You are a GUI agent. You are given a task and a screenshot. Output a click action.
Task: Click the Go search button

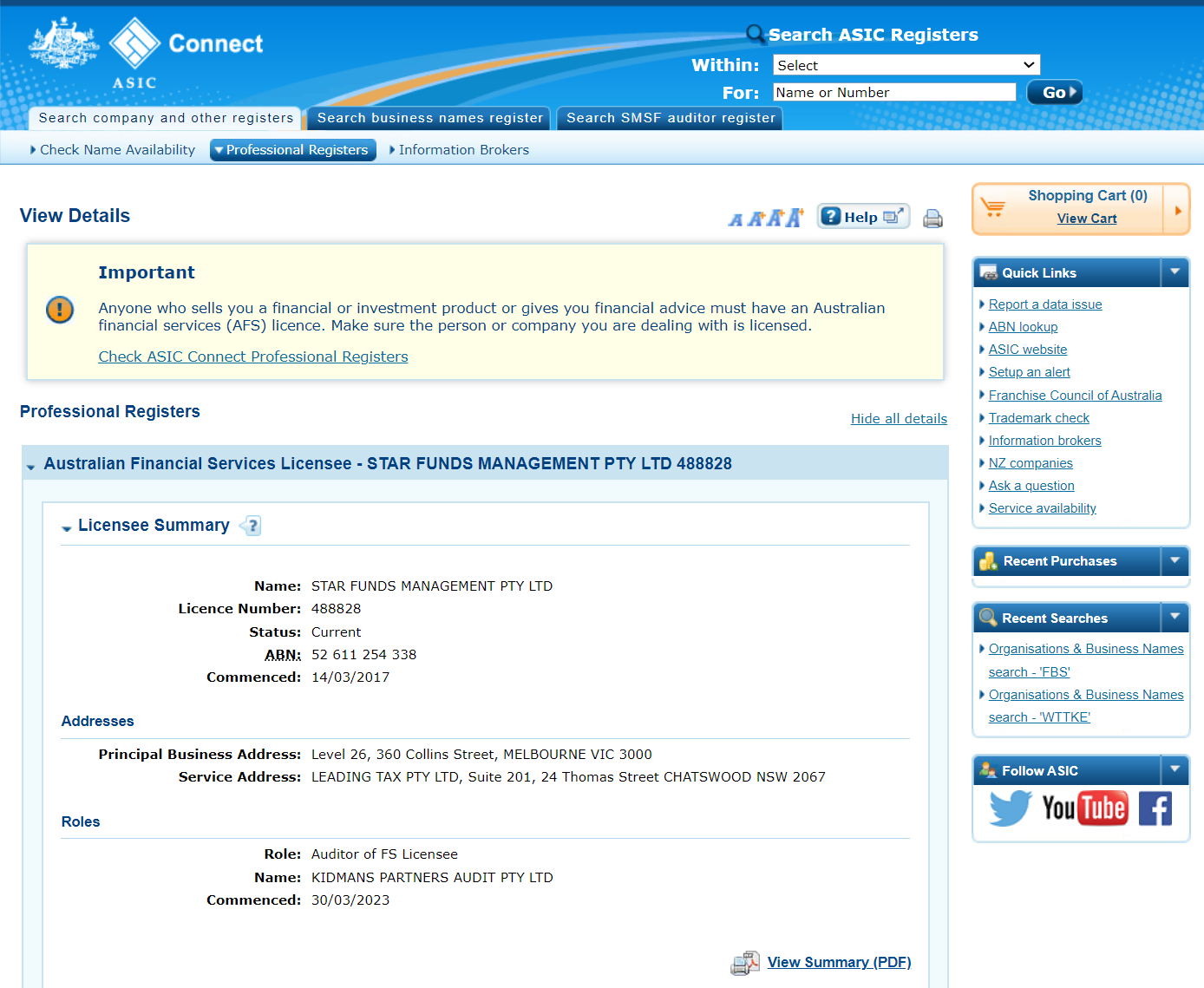pyautogui.click(x=1055, y=92)
